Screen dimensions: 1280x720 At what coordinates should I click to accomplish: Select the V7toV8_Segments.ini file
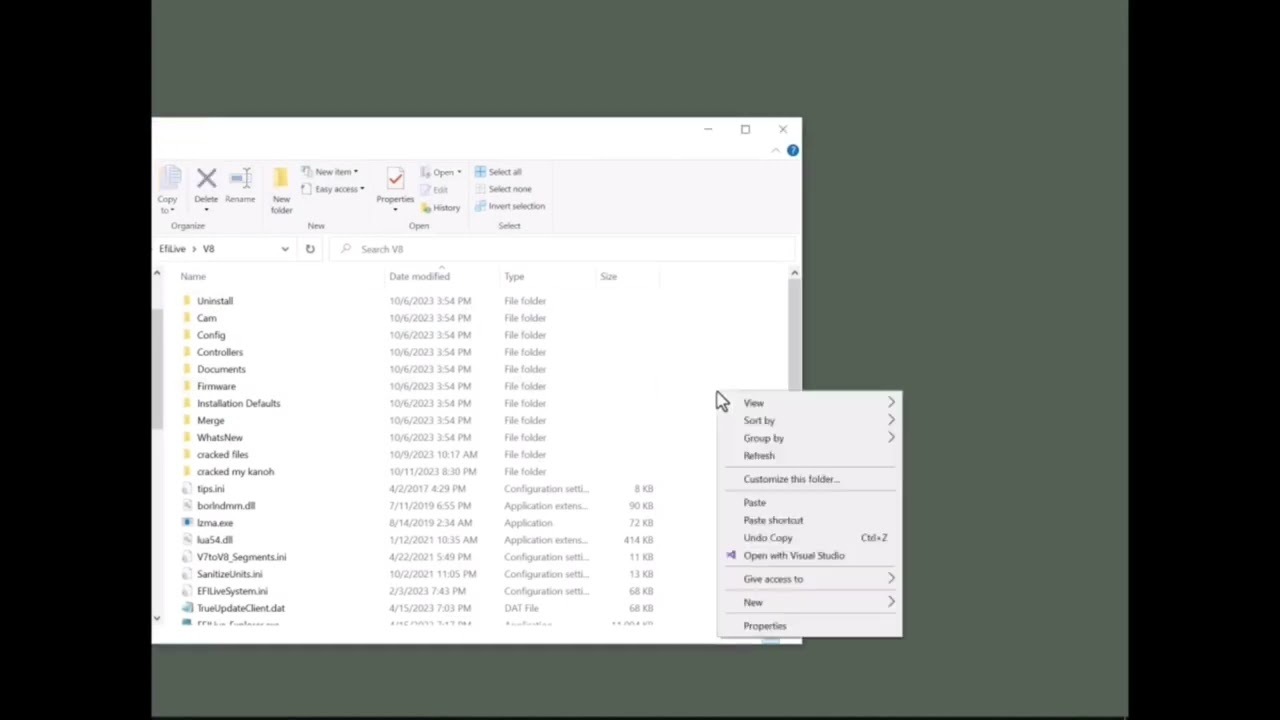click(x=241, y=557)
